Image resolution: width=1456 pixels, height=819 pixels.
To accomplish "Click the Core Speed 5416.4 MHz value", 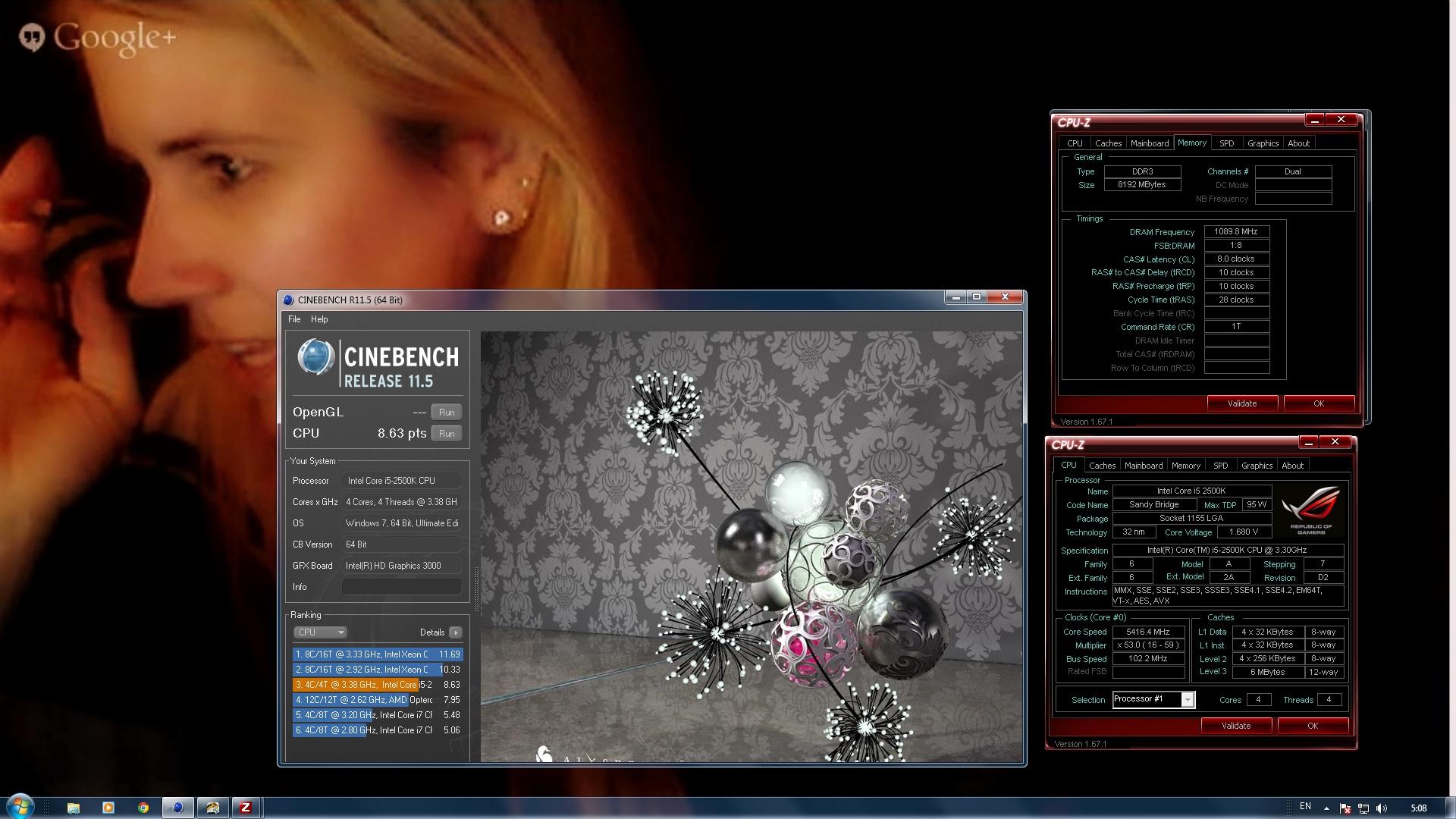I will (x=1148, y=632).
